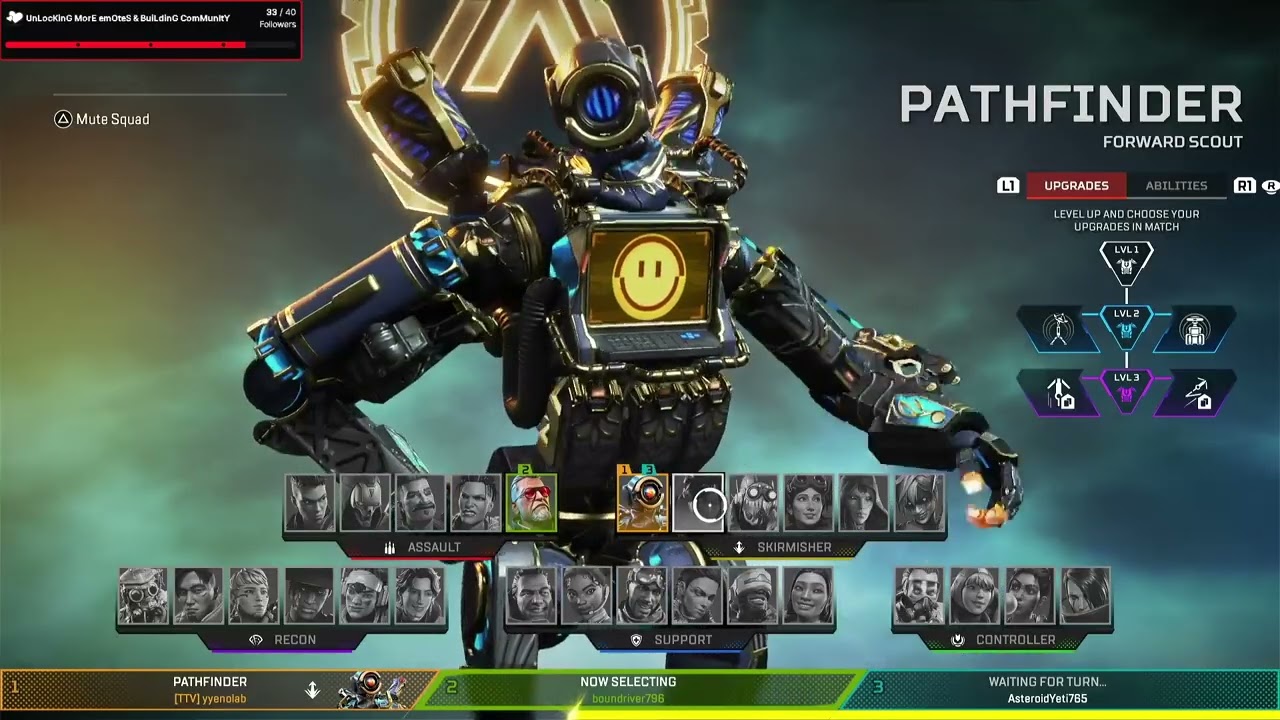Select Bloodhound's masked portrait in Recon

coord(143,596)
